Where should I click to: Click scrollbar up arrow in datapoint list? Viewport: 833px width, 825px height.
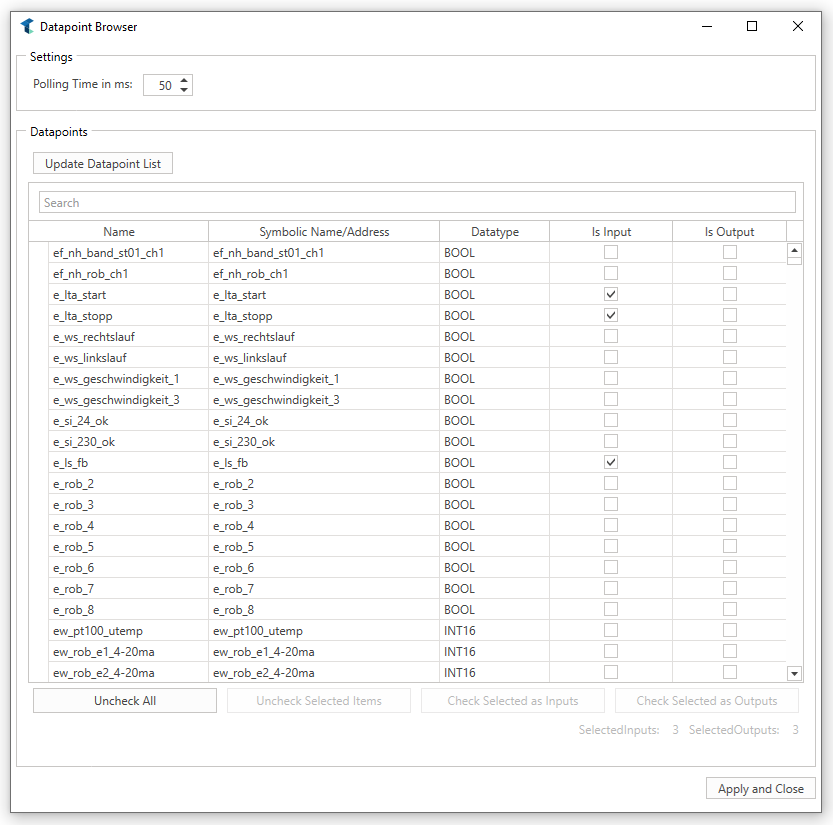click(x=794, y=250)
